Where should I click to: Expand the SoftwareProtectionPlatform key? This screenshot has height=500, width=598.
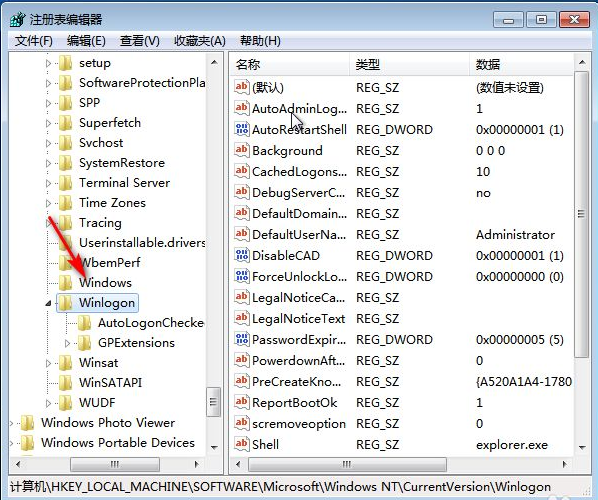pos(48,83)
